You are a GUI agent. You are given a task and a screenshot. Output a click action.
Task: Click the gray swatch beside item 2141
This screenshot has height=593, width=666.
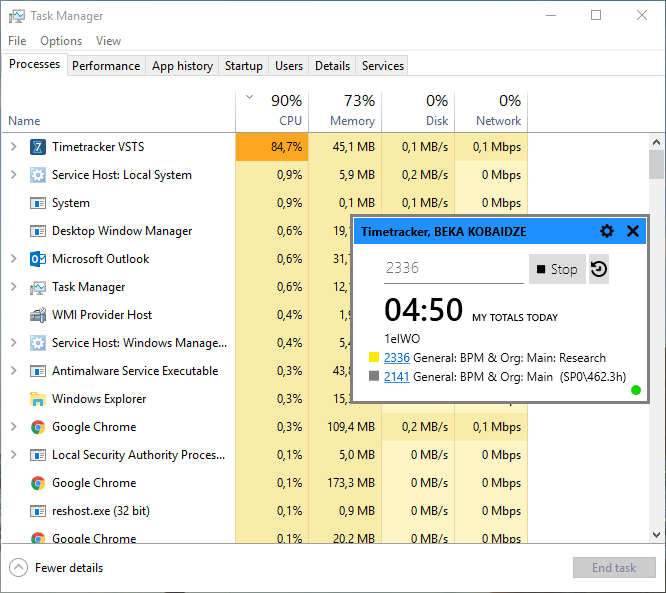click(374, 376)
